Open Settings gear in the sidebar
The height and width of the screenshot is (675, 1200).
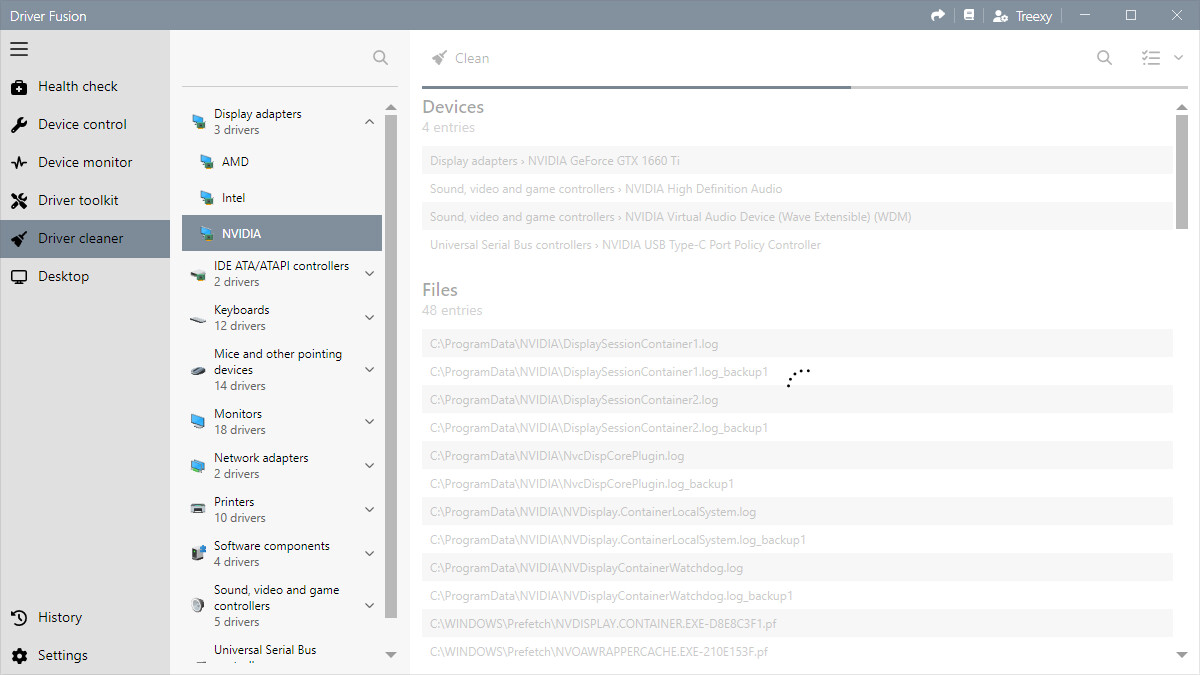(x=62, y=655)
